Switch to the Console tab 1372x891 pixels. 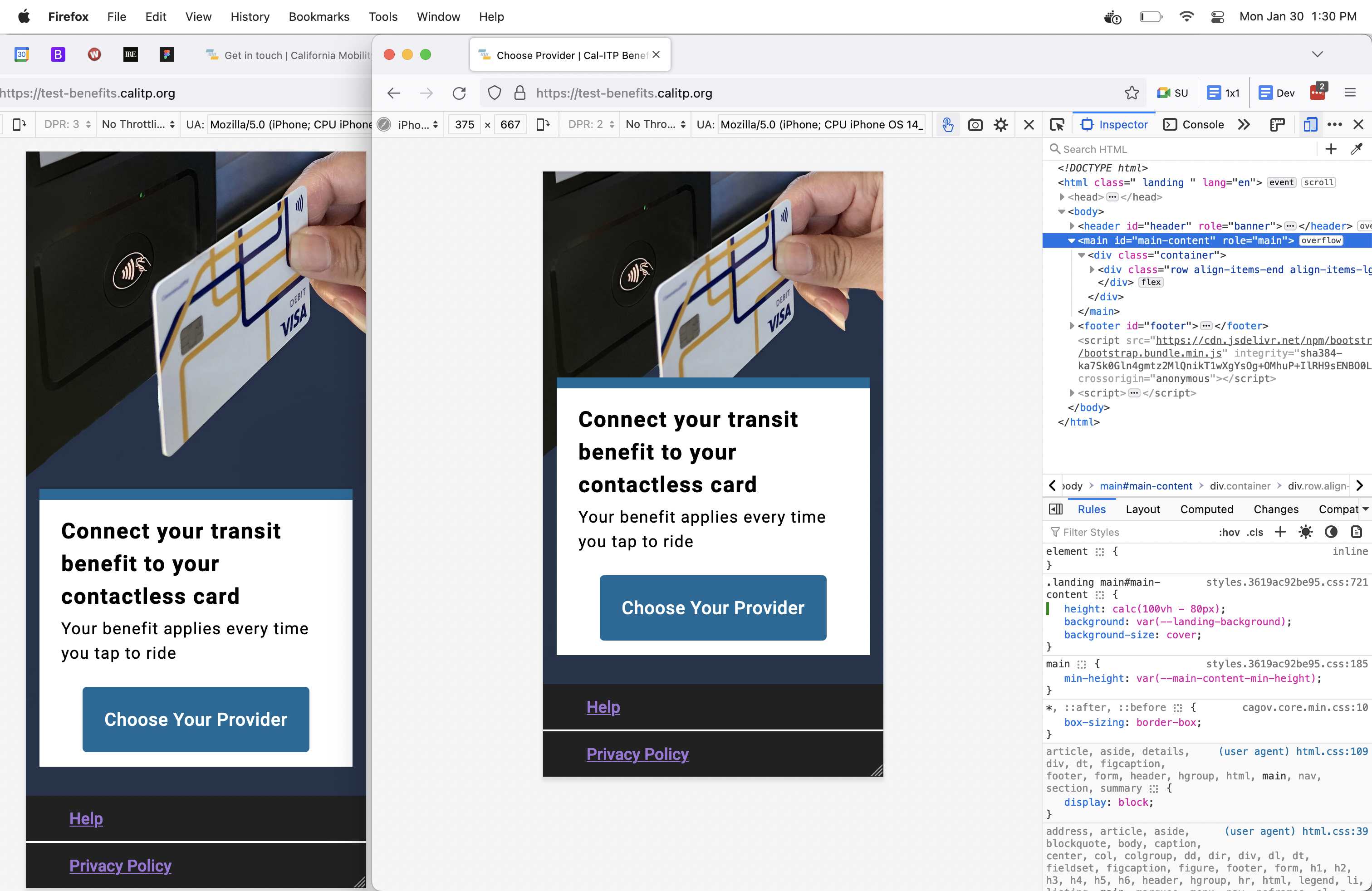coord(1193,124)
